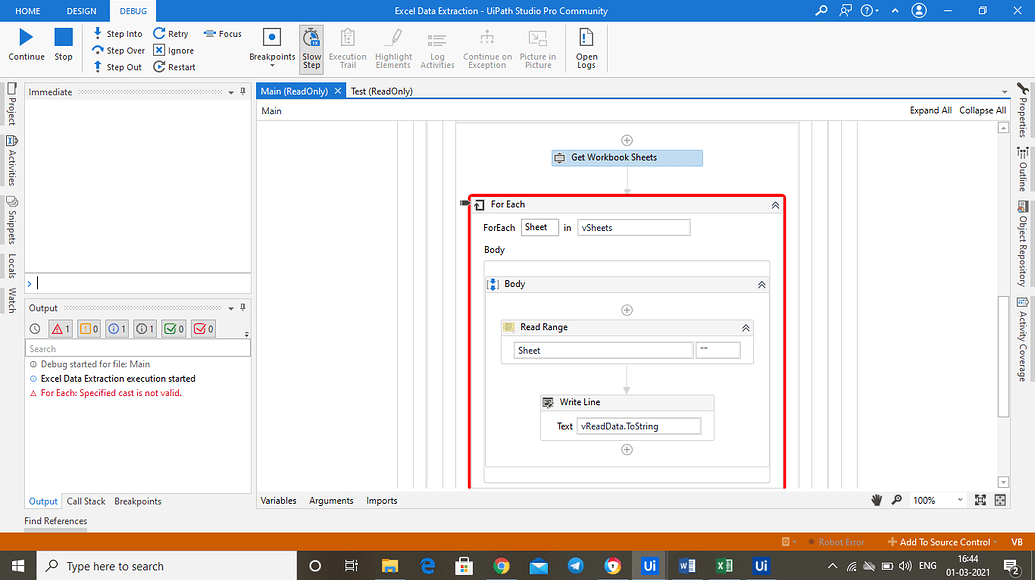
Task: Click Add To Source Control
Action: point(940,541)
